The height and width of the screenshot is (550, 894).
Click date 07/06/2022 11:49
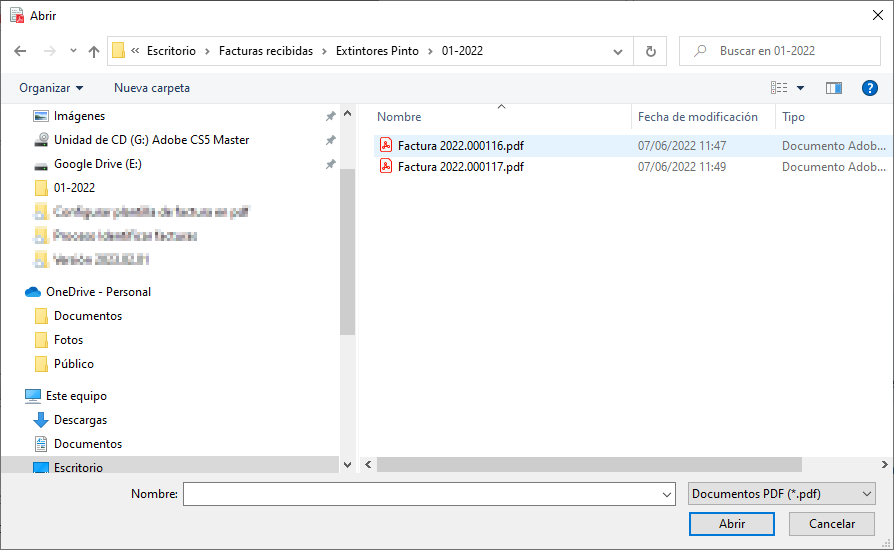coord(682,167)
